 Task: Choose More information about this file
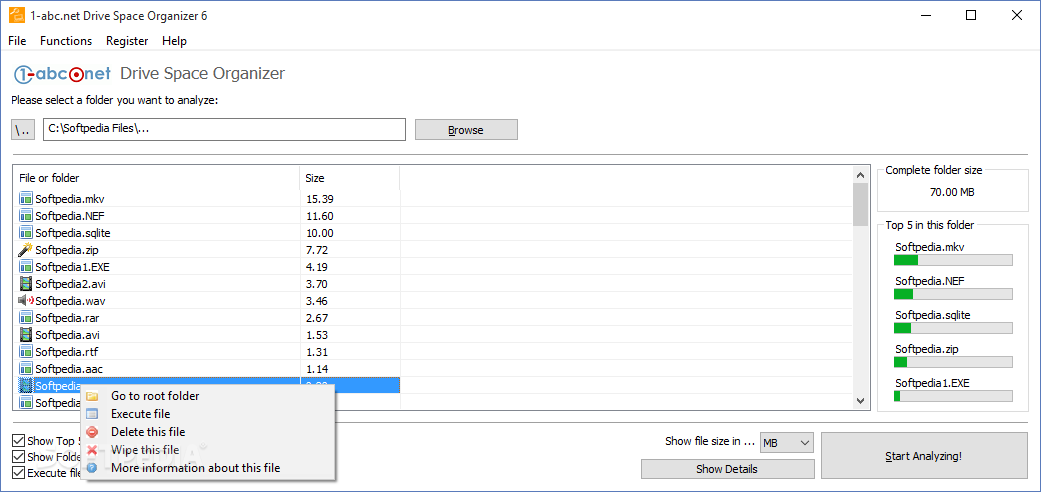click(208, 467)
